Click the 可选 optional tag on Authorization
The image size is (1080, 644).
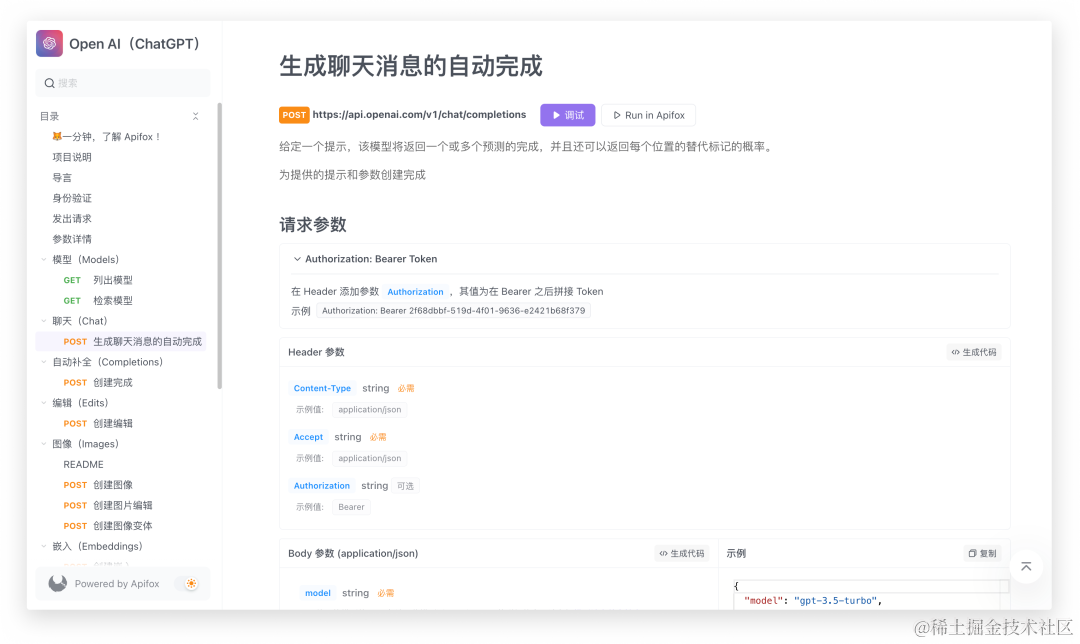pyautogui.click(x=405, y=486)
